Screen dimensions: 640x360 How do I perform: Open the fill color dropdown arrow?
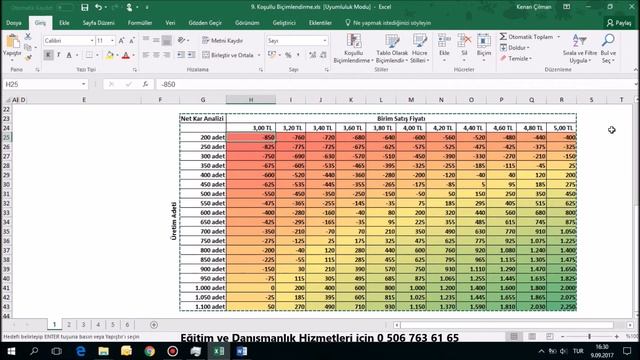tap(117, 55)
